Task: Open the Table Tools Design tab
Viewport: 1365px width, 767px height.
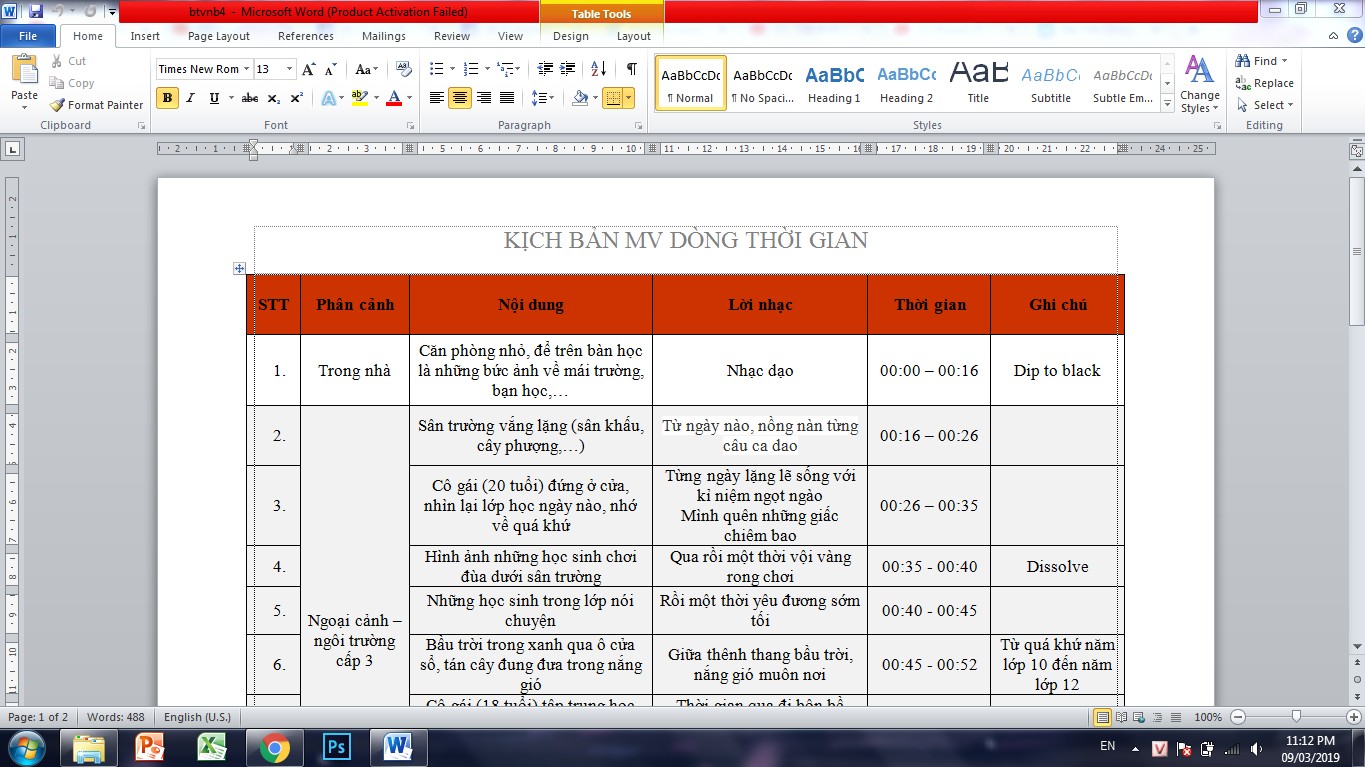Action: tap(571, 36)
